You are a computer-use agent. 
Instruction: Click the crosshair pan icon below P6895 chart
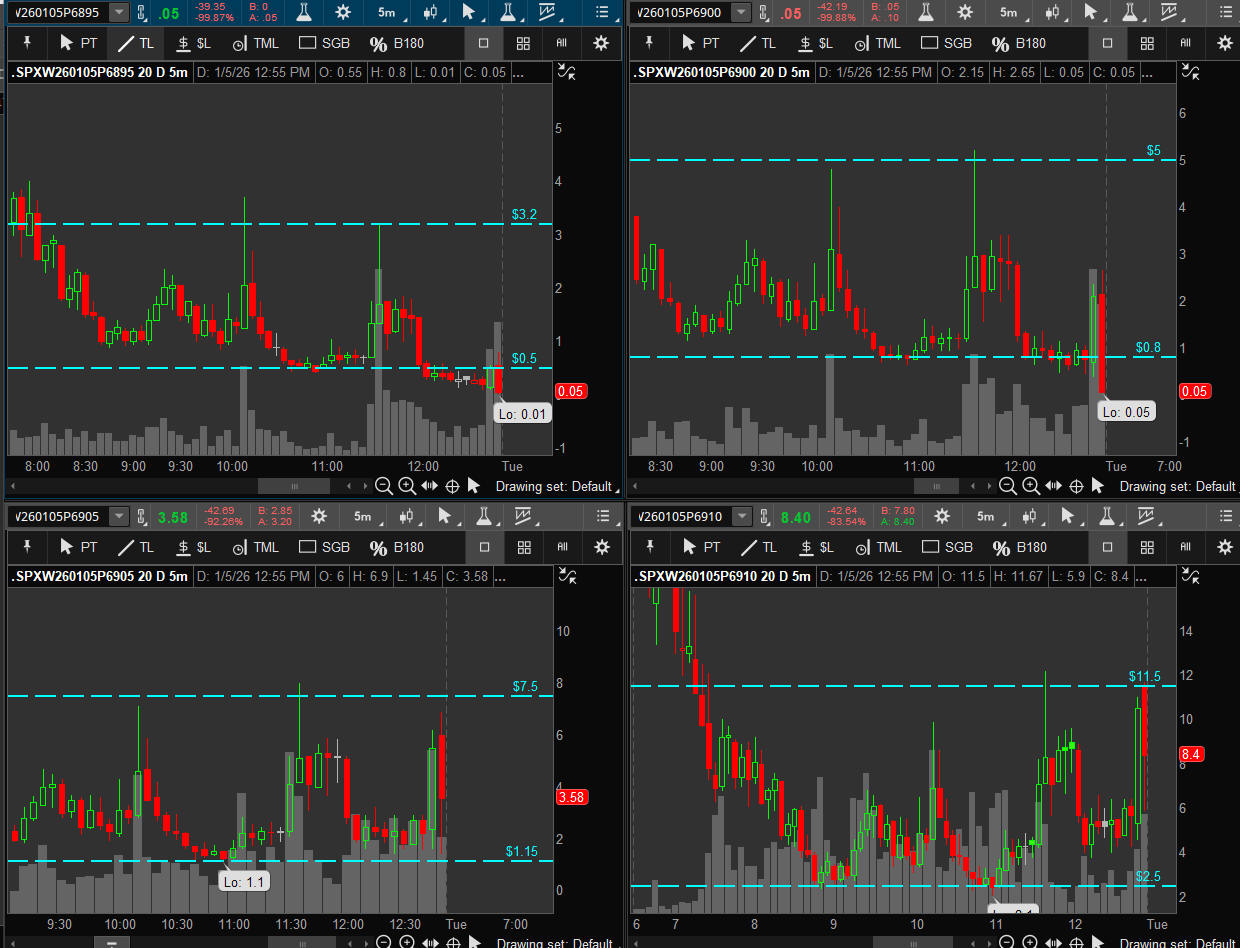click(452, 486)
